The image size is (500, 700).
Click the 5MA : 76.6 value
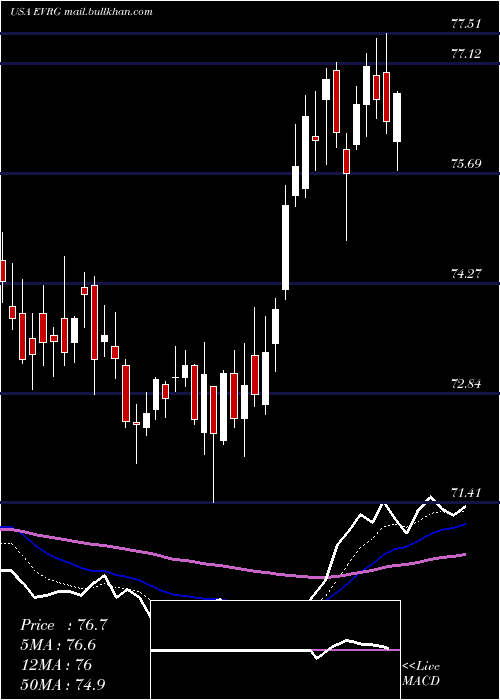coord(58,645)
